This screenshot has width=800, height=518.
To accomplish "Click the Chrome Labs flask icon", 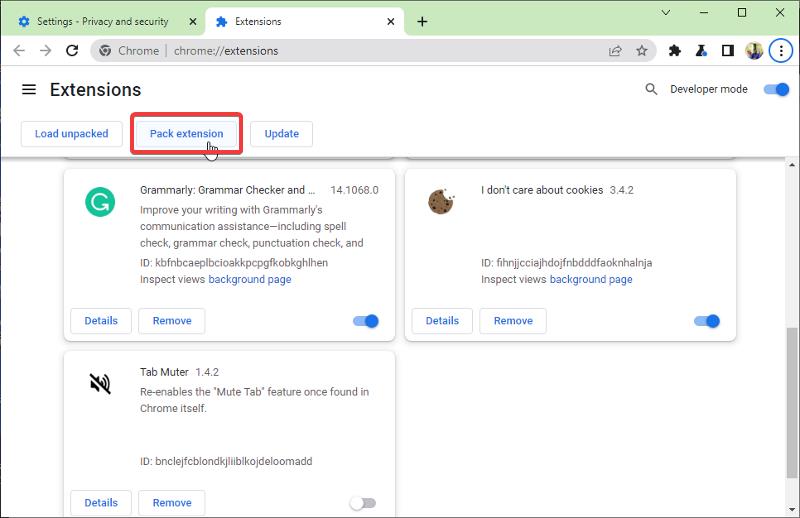I will [702, 51].
